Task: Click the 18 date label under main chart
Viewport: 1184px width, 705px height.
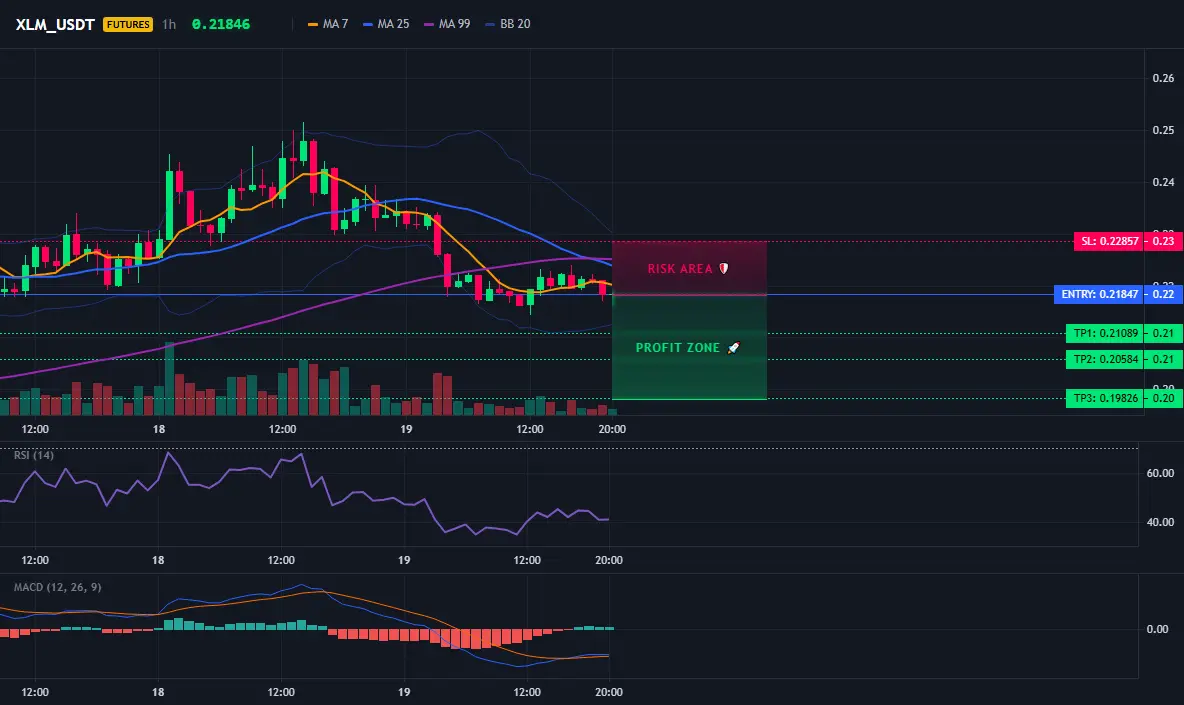Action: pyautogui.click(x=159, y=429)
